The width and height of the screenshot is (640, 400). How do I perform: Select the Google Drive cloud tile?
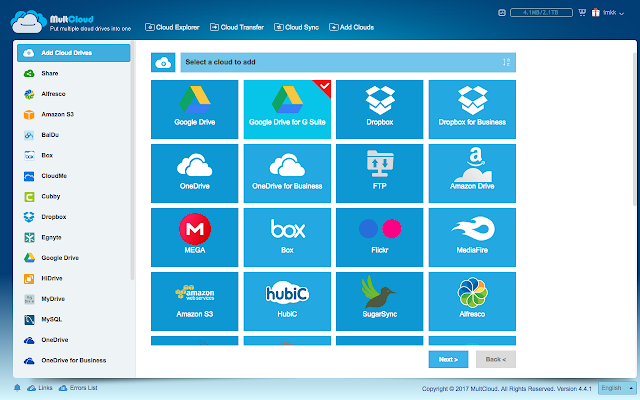[x=194, y=109]
